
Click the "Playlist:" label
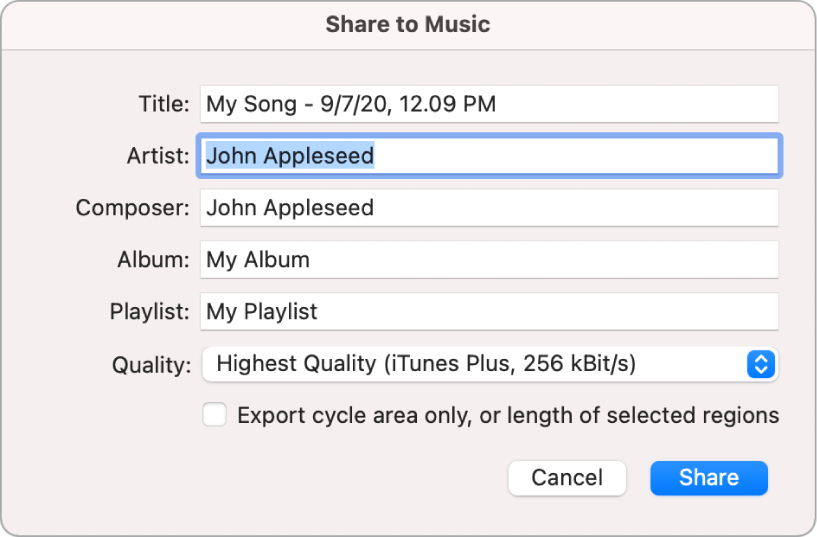point(149,312)
